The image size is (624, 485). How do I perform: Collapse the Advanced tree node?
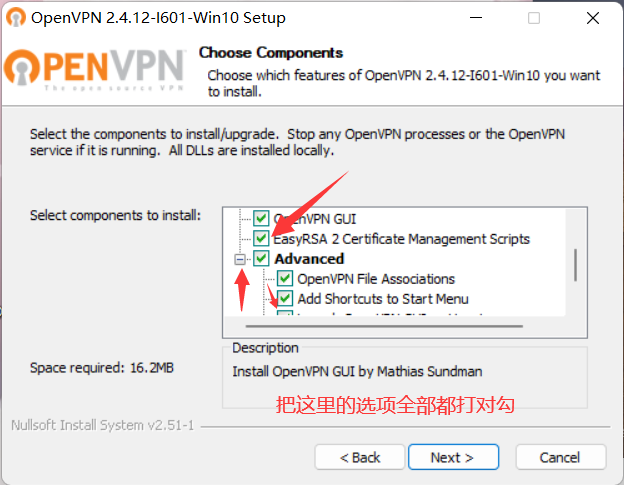pos(241,259)
